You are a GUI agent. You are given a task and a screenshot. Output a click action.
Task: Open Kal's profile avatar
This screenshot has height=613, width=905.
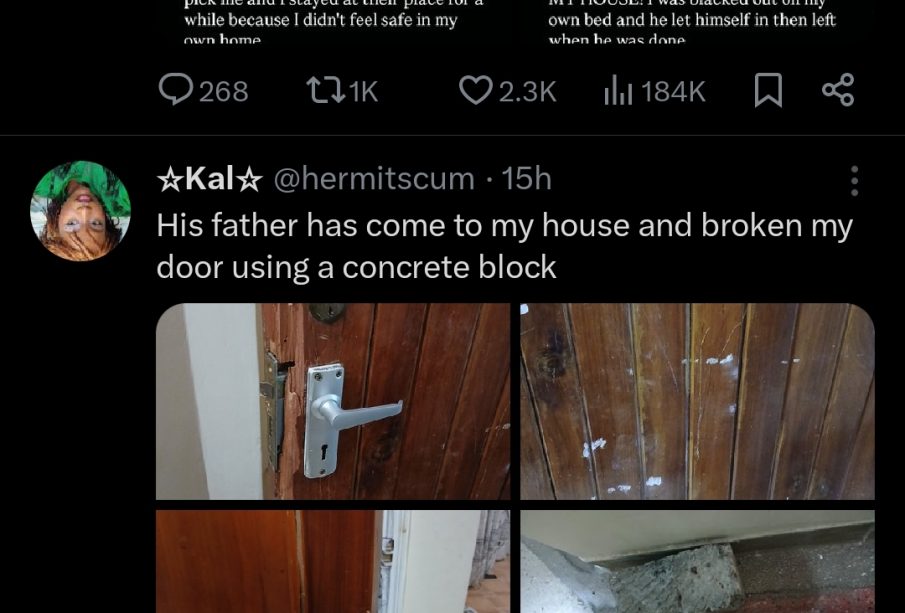pos(80,211)
